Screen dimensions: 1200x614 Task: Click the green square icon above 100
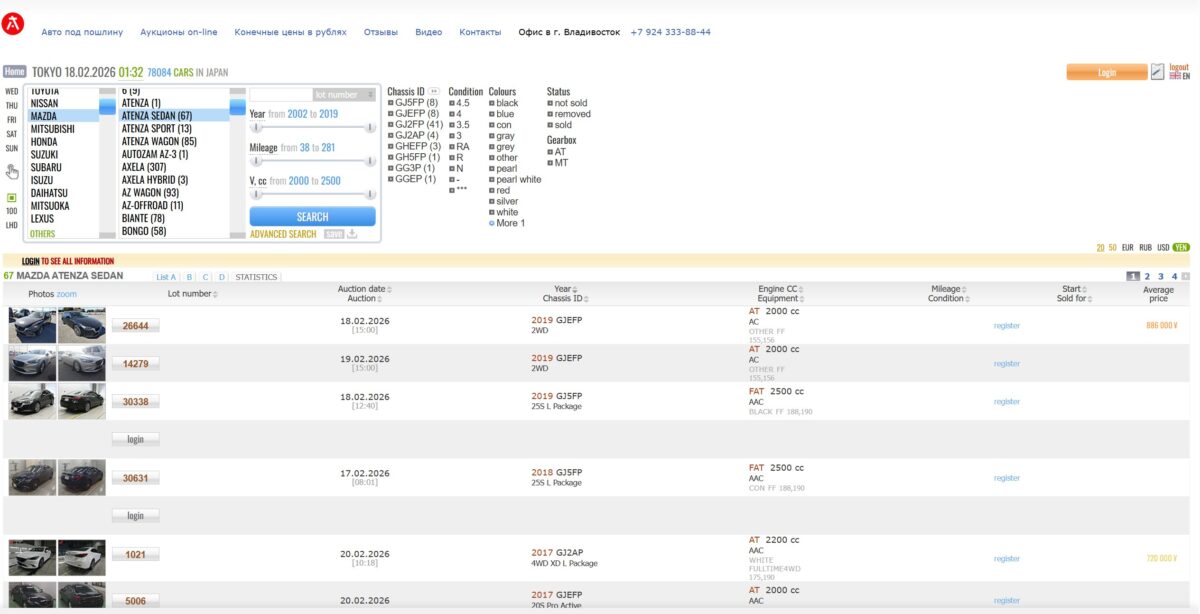12,198
